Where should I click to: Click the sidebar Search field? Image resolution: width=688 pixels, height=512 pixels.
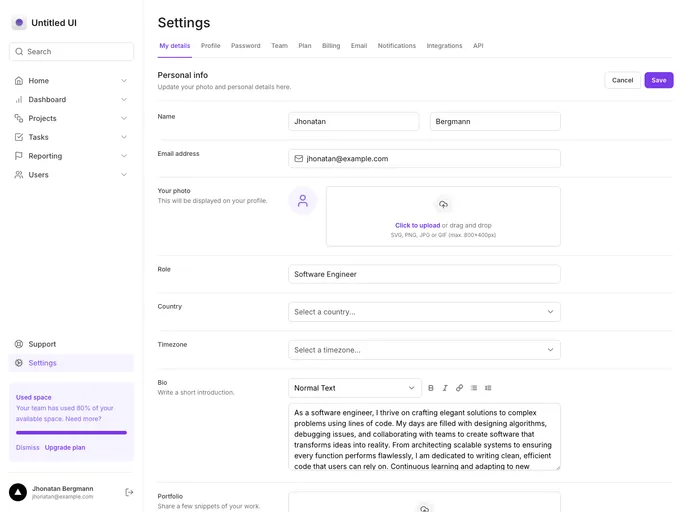(x=71, y=51)
